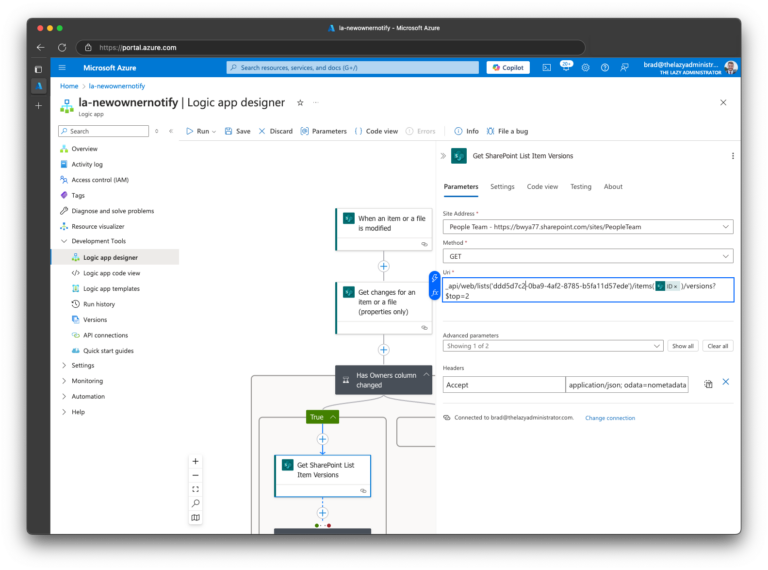Viewport: 768px width, 570px height.
Task: Click the Clear all button
Action: coord(718,346)
